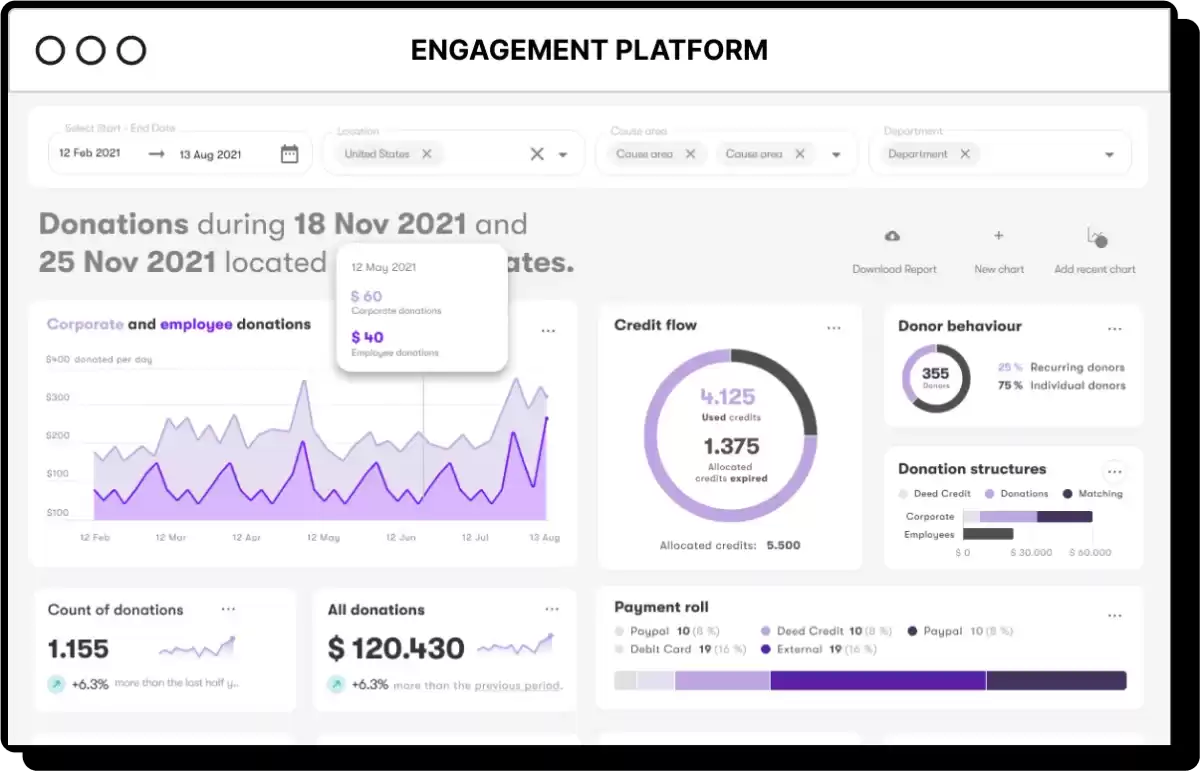Click the start date 12 Feb 2021
Image resolution: width=1200 pixels, height=771 pixels.
(90, 154)
